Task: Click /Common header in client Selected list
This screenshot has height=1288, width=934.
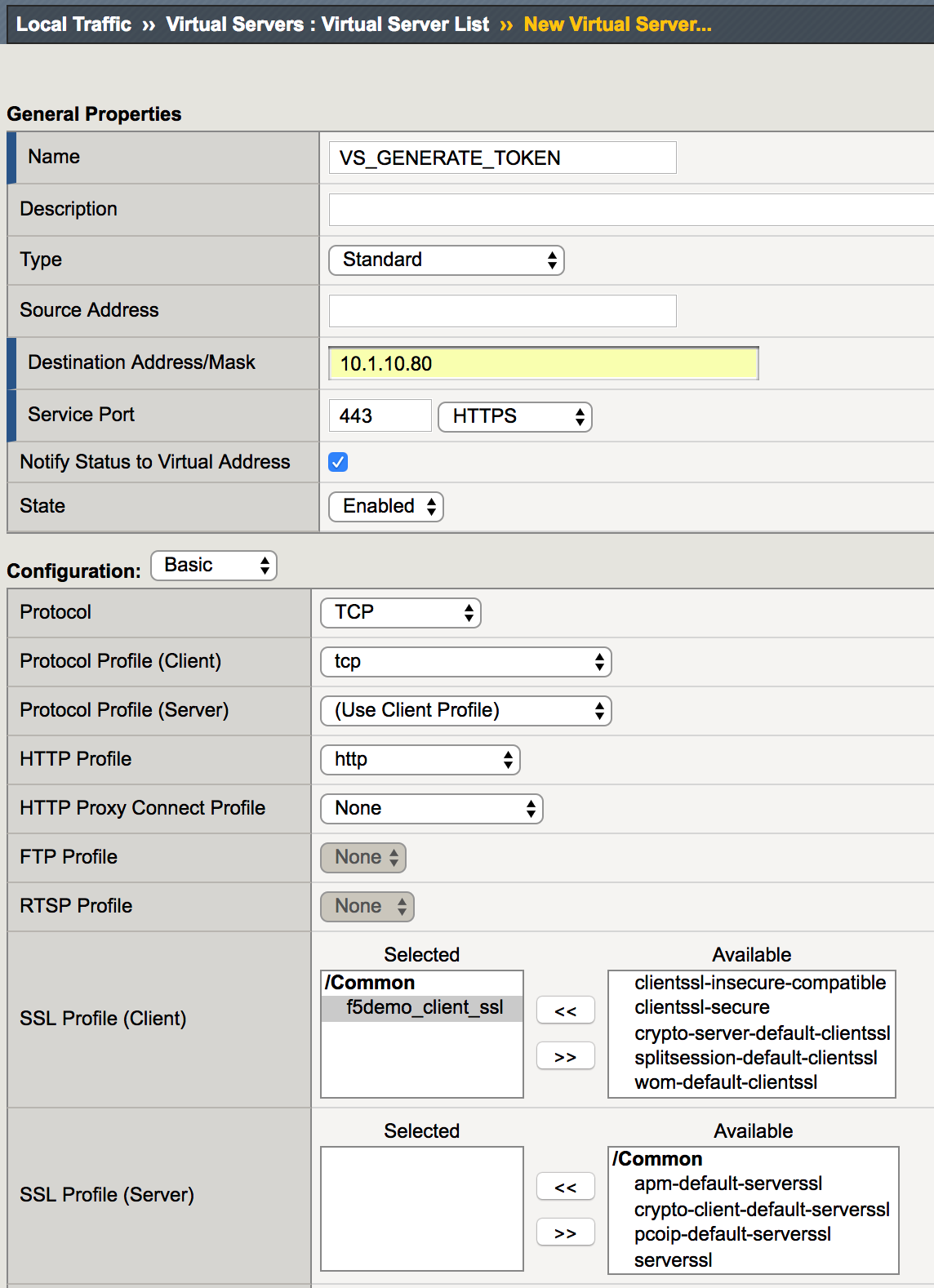Action: coord(370,983)
